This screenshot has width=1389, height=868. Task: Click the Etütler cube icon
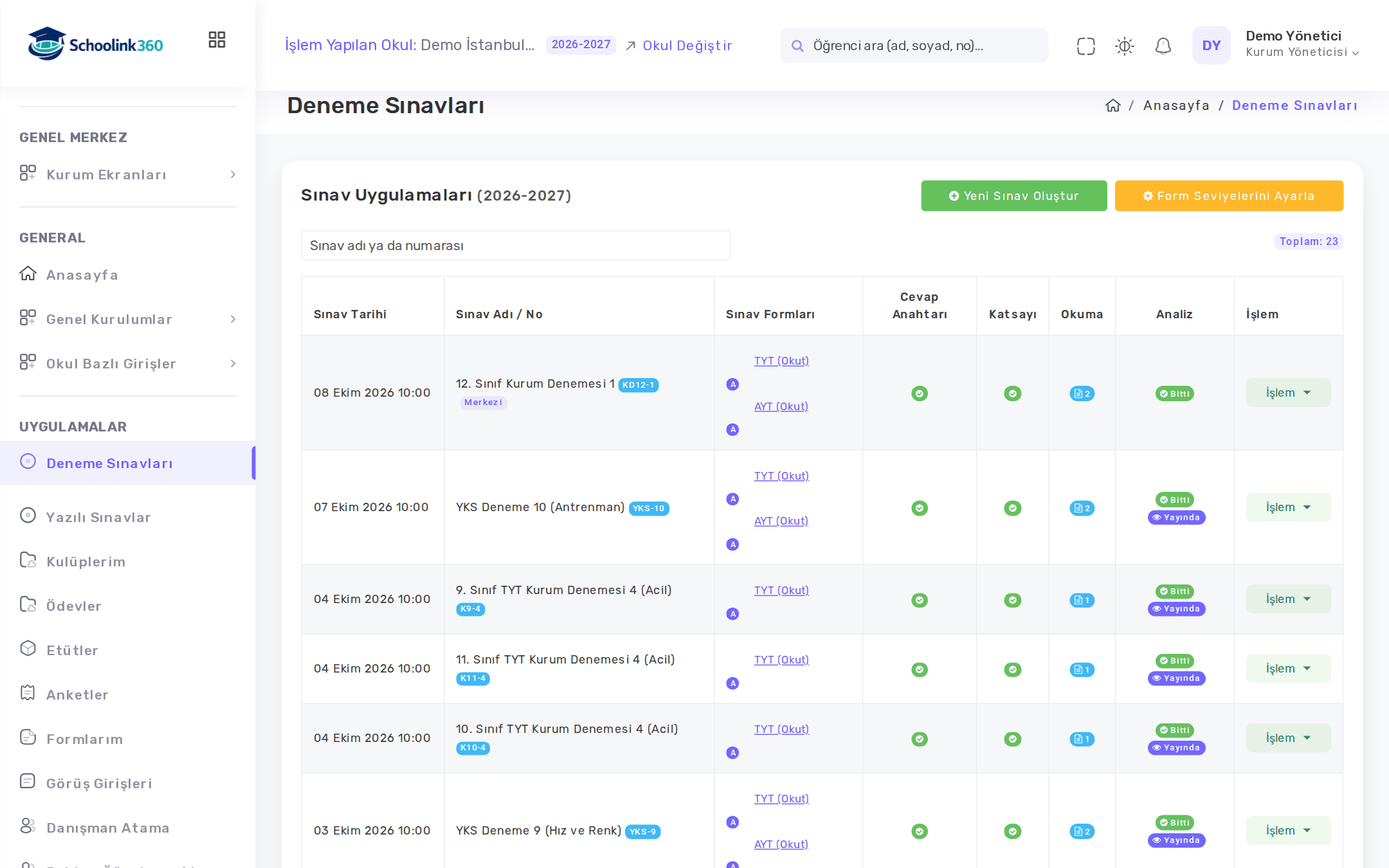click(x=28, y=649)
